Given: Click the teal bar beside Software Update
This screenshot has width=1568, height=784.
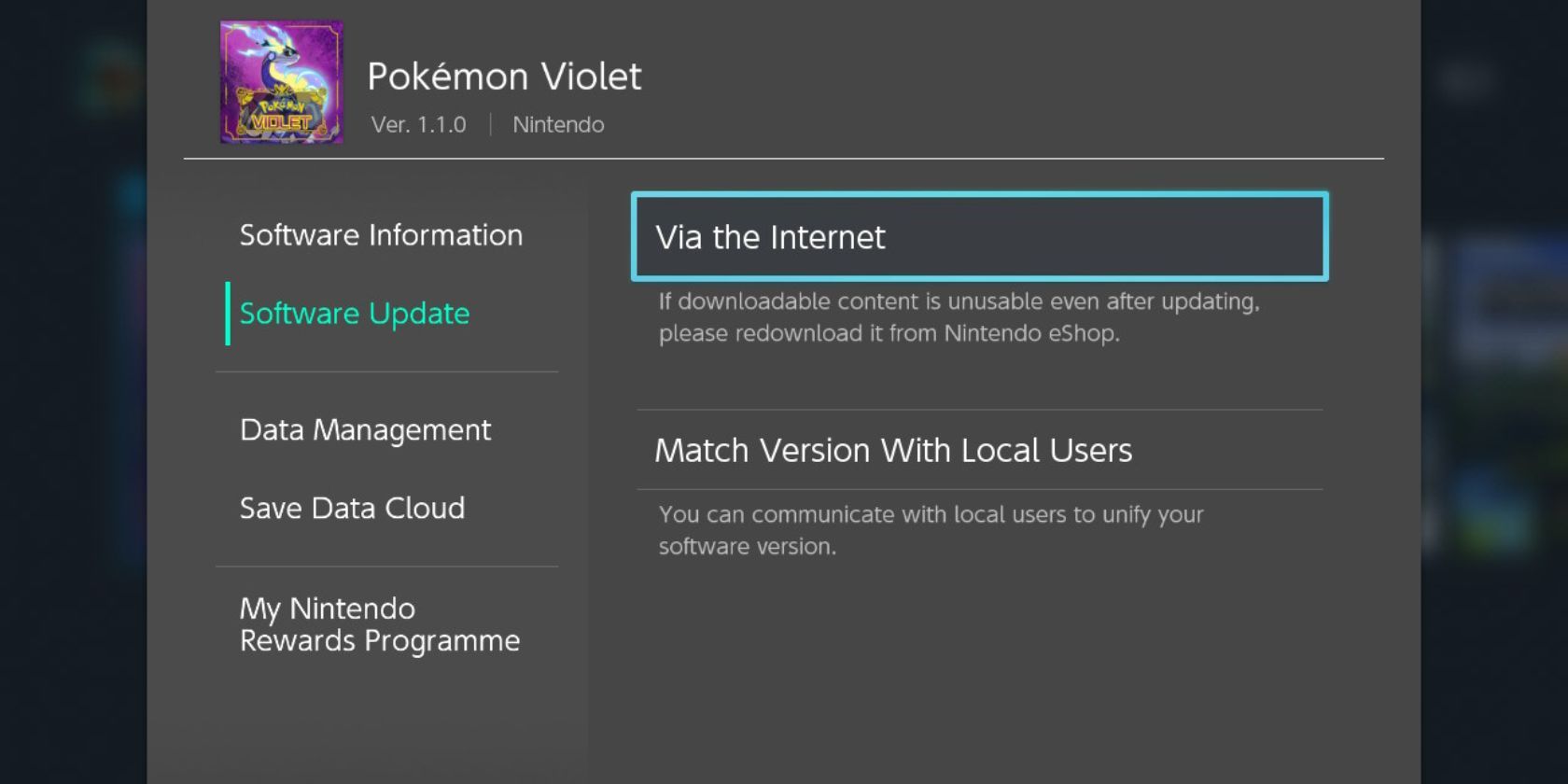Looking at the screenshot, I should pos(228,314).
